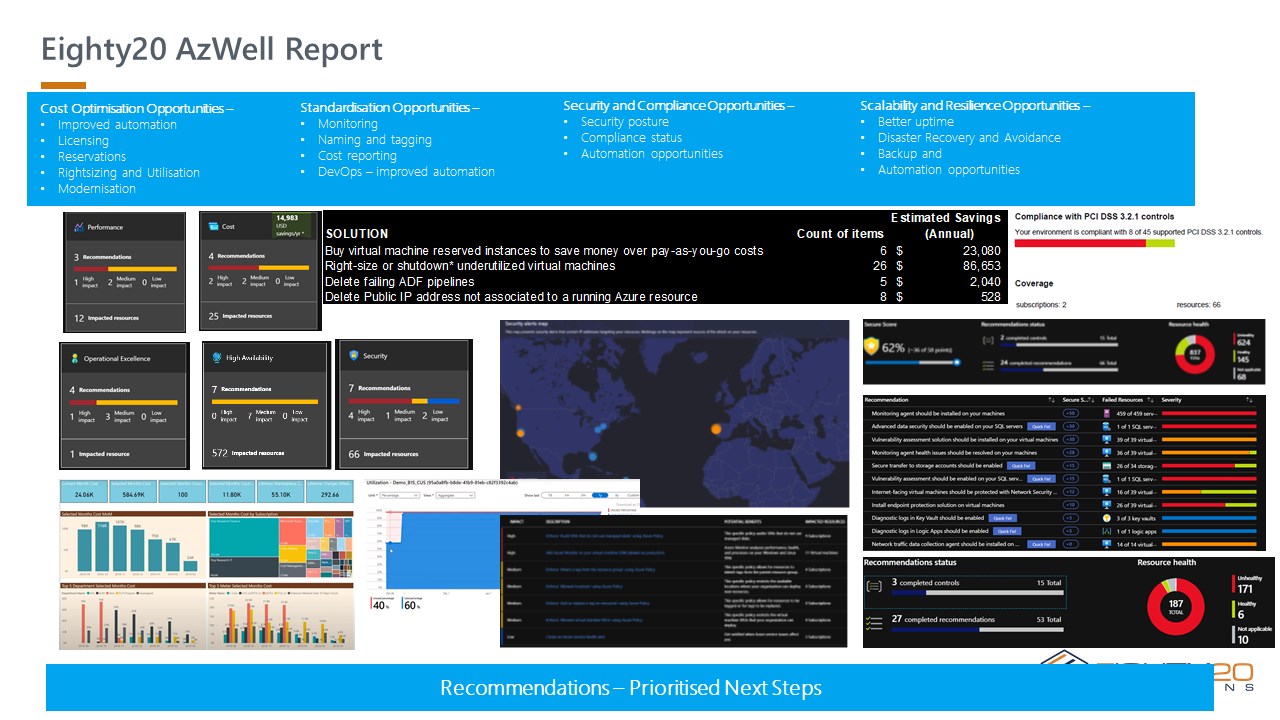Click the High Availability globe icon

(218, 357)
